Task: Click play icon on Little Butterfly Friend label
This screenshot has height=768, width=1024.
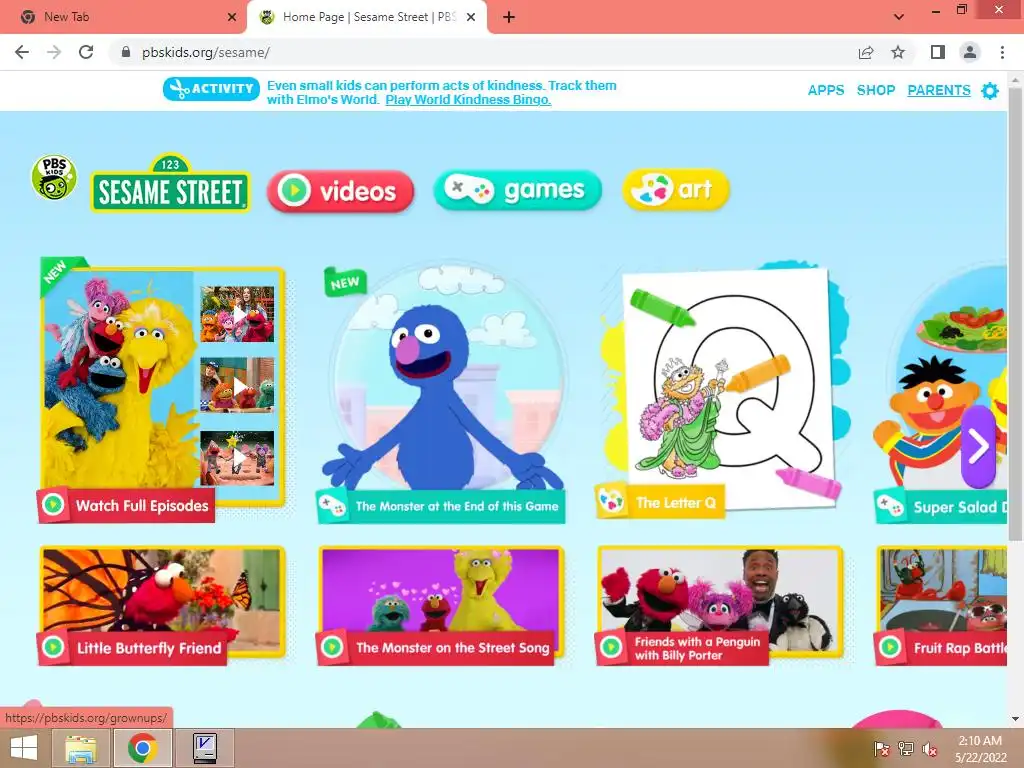Action: pos(53,647)
